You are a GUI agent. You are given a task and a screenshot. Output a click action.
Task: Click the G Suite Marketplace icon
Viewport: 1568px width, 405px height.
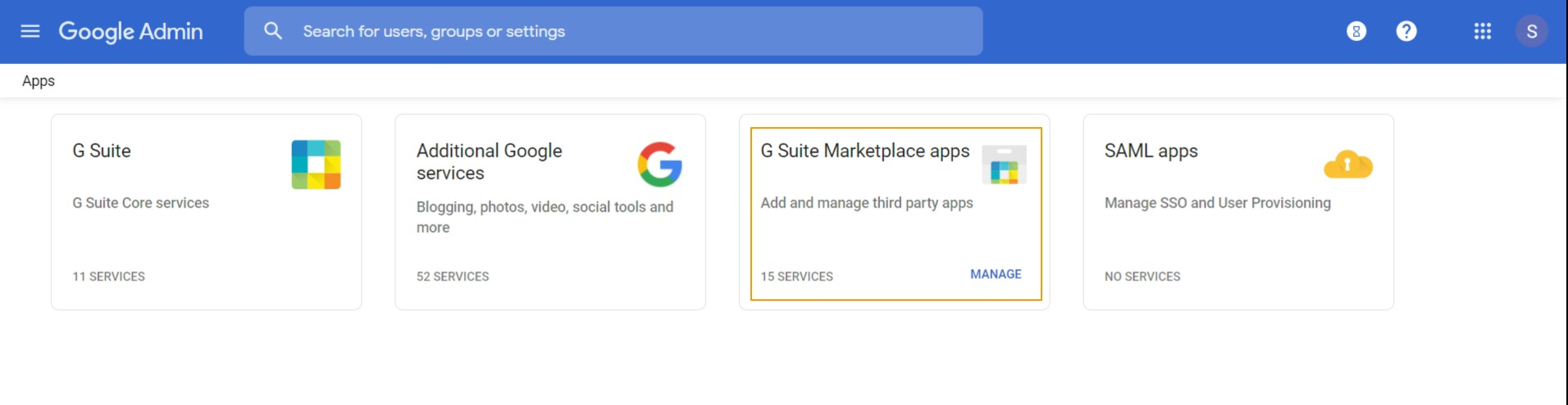1004,166
